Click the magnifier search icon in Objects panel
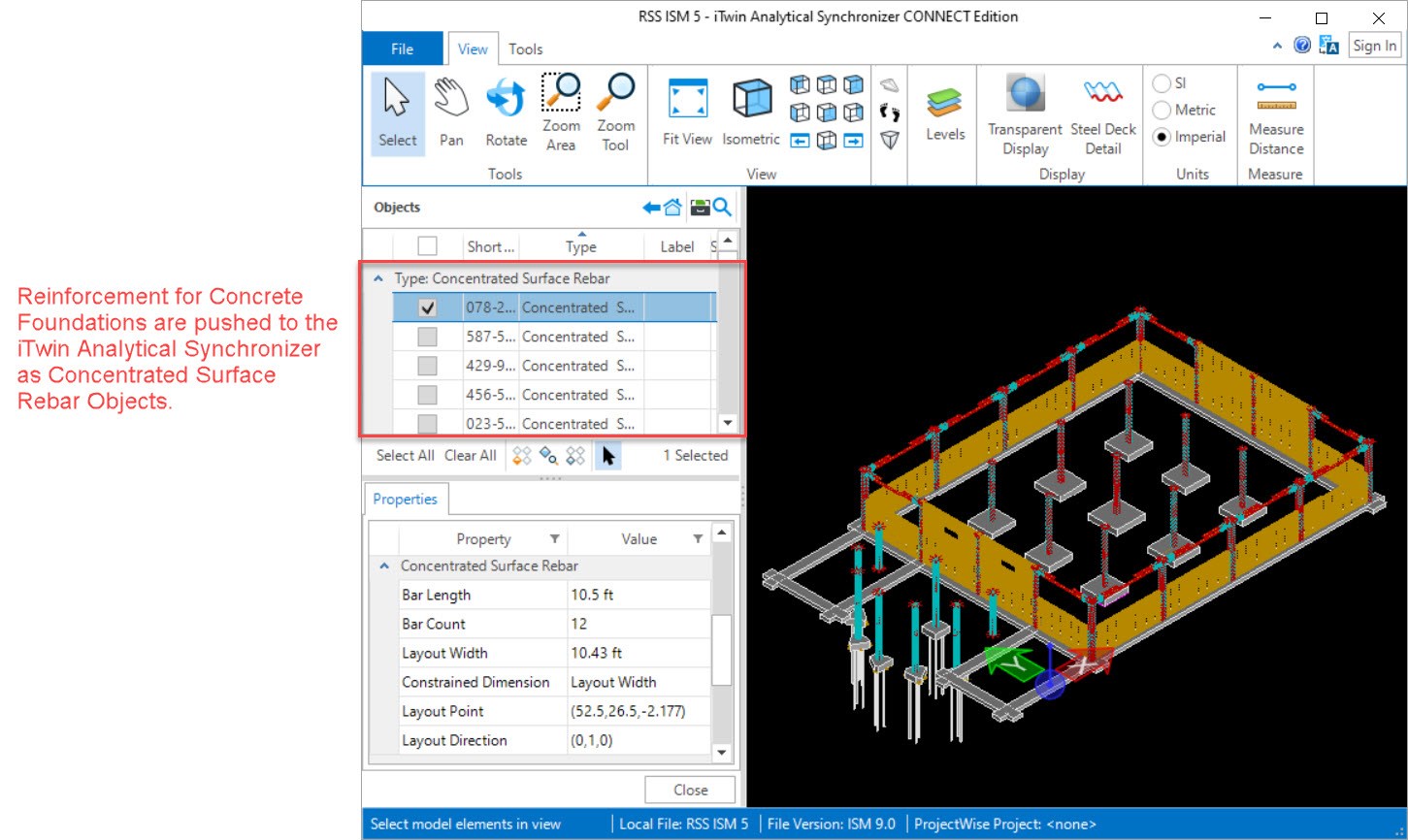1408x840 pixels. (x=722, y=208)
